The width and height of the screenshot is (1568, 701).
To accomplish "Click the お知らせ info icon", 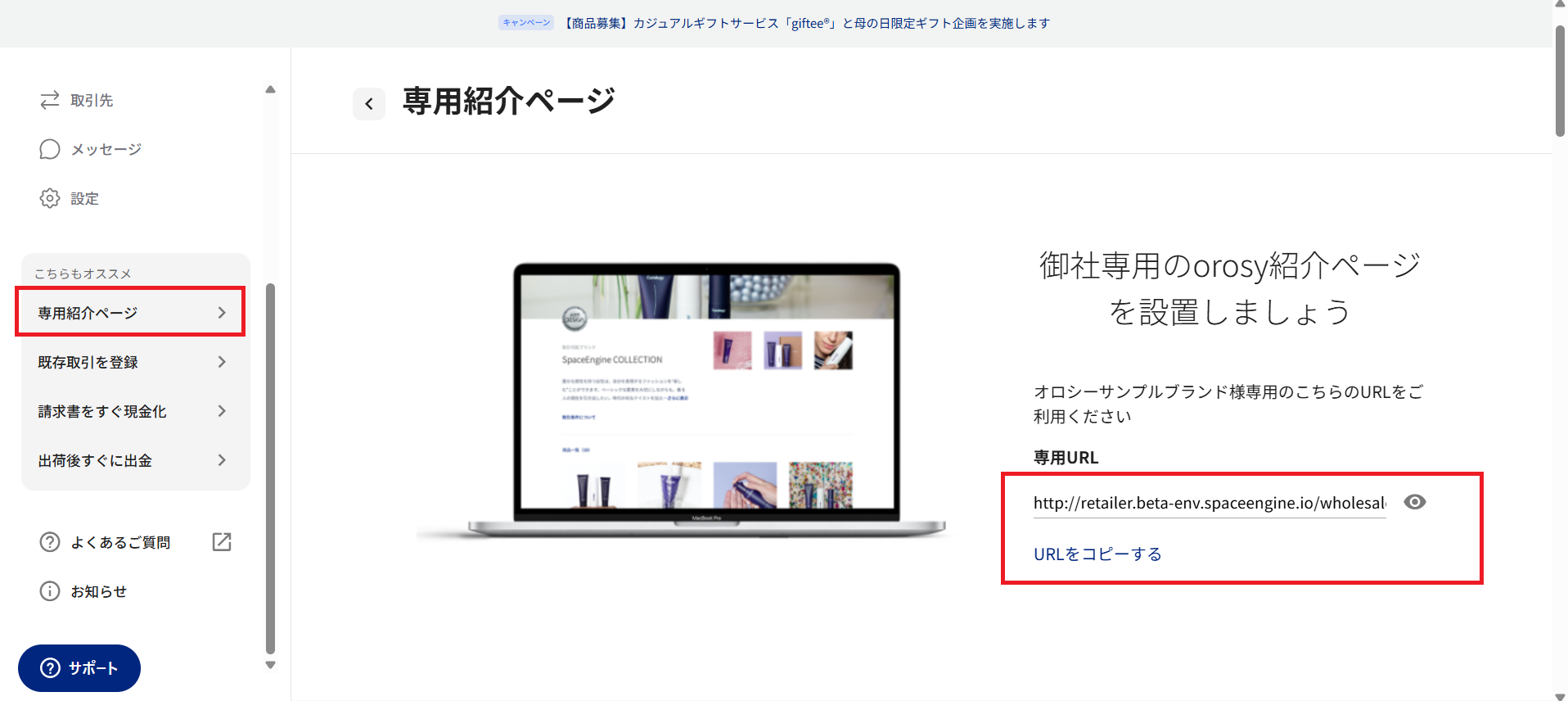I will click(50, 591).
